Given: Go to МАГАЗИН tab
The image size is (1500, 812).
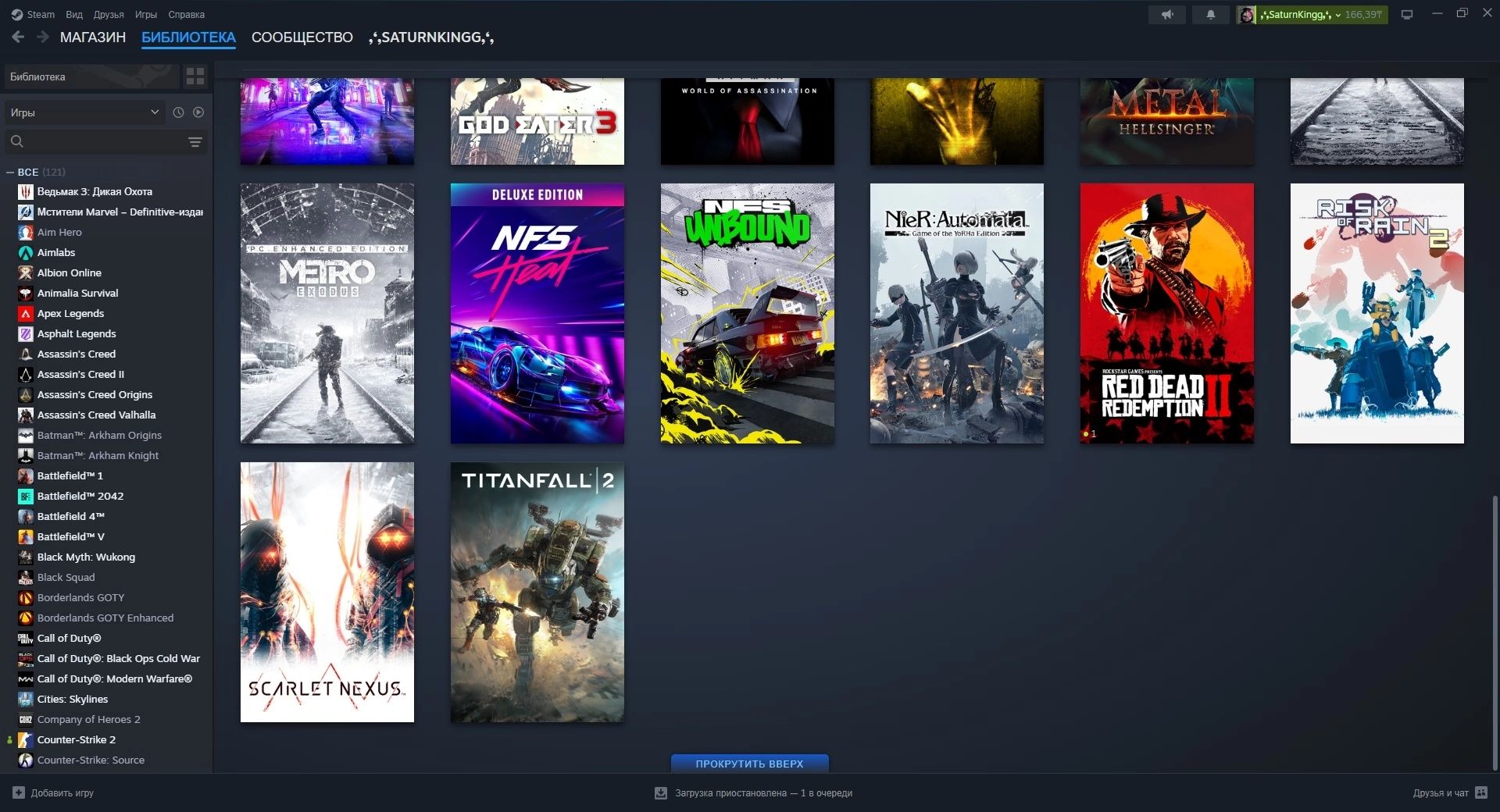Looking at the screenshot, I should point(93,37).
